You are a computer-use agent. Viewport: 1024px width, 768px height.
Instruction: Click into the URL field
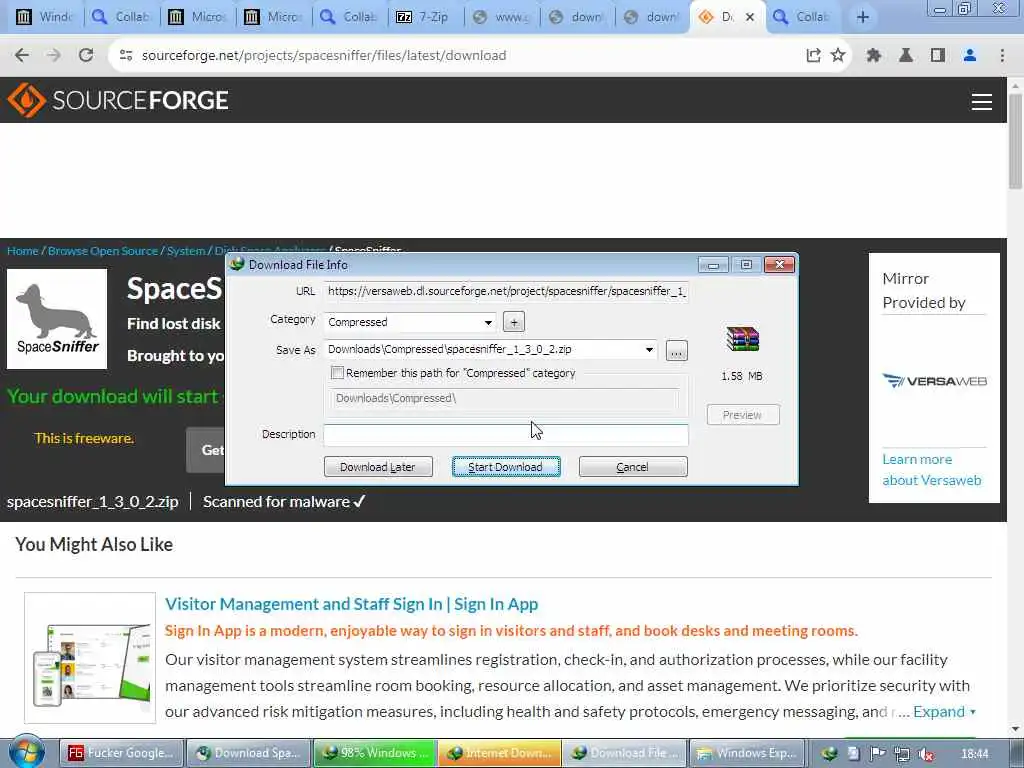click(x=506, y=291)
